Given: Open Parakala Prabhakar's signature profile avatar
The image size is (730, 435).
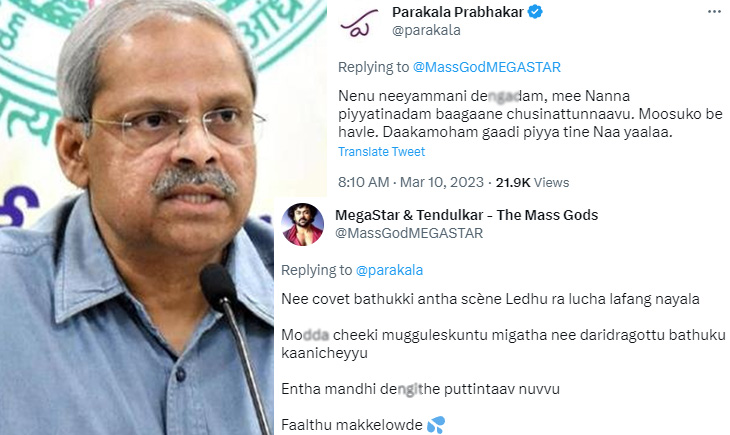Looking at the screenshot, I should (x=356, y=23).
